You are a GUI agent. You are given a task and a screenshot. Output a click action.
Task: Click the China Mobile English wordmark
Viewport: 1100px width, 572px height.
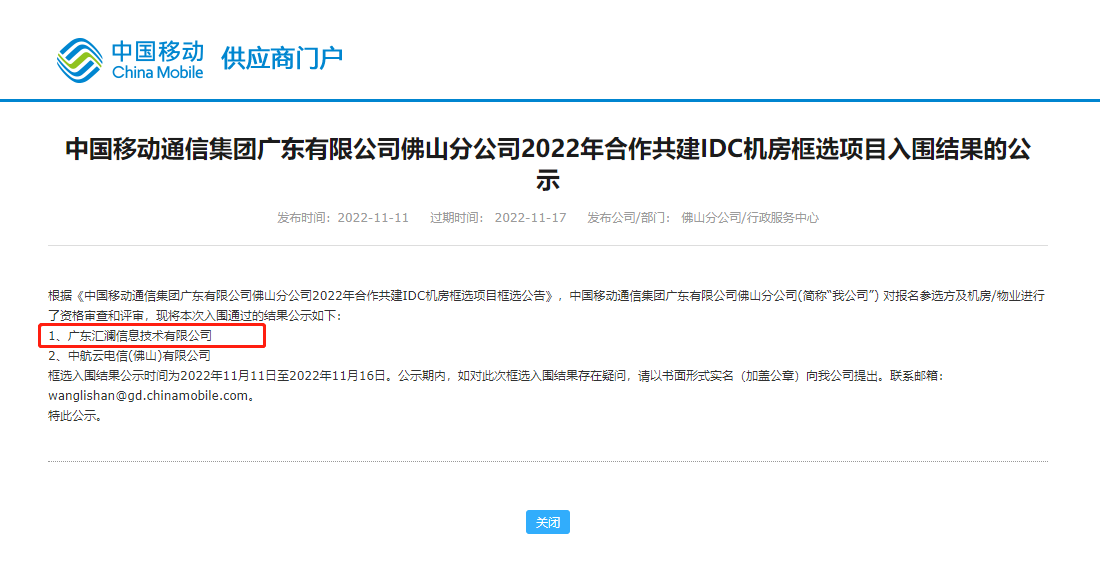tap(158, 72)
